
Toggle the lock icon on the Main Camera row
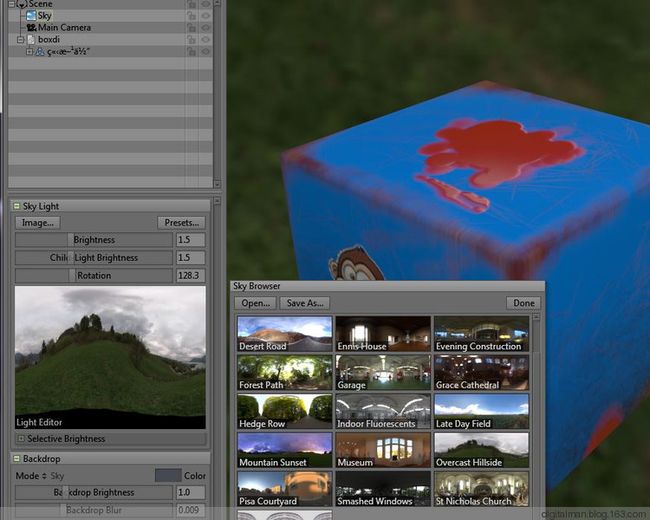(191, 28)
